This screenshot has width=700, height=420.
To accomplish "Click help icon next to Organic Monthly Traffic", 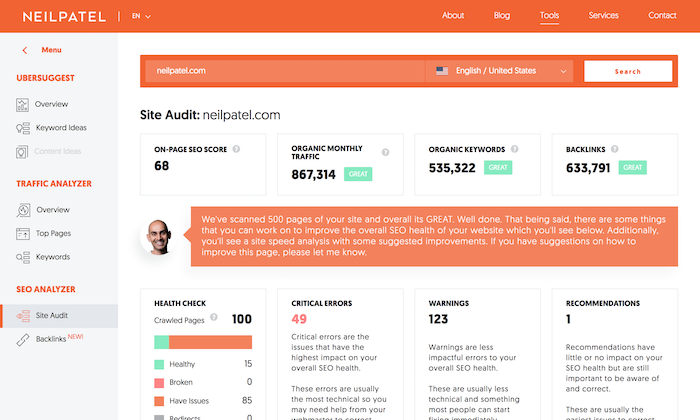I will 385,153.
